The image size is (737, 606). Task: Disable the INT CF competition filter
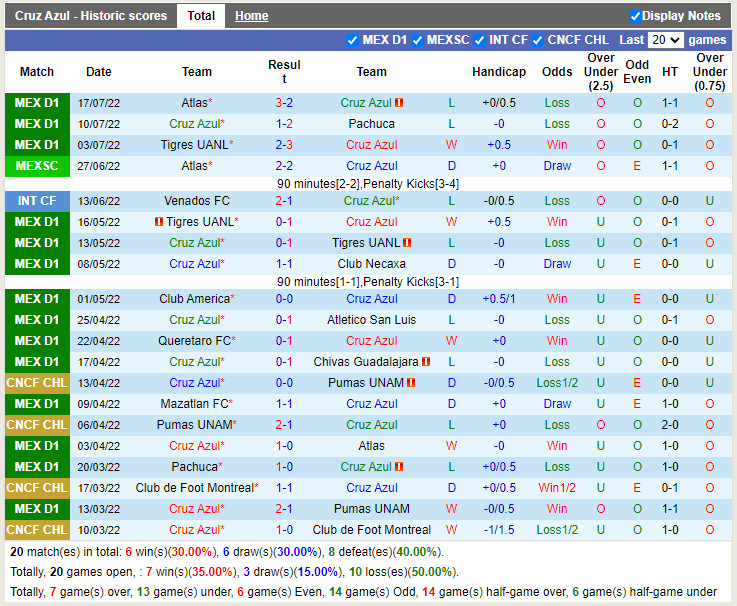click(479, 40)
